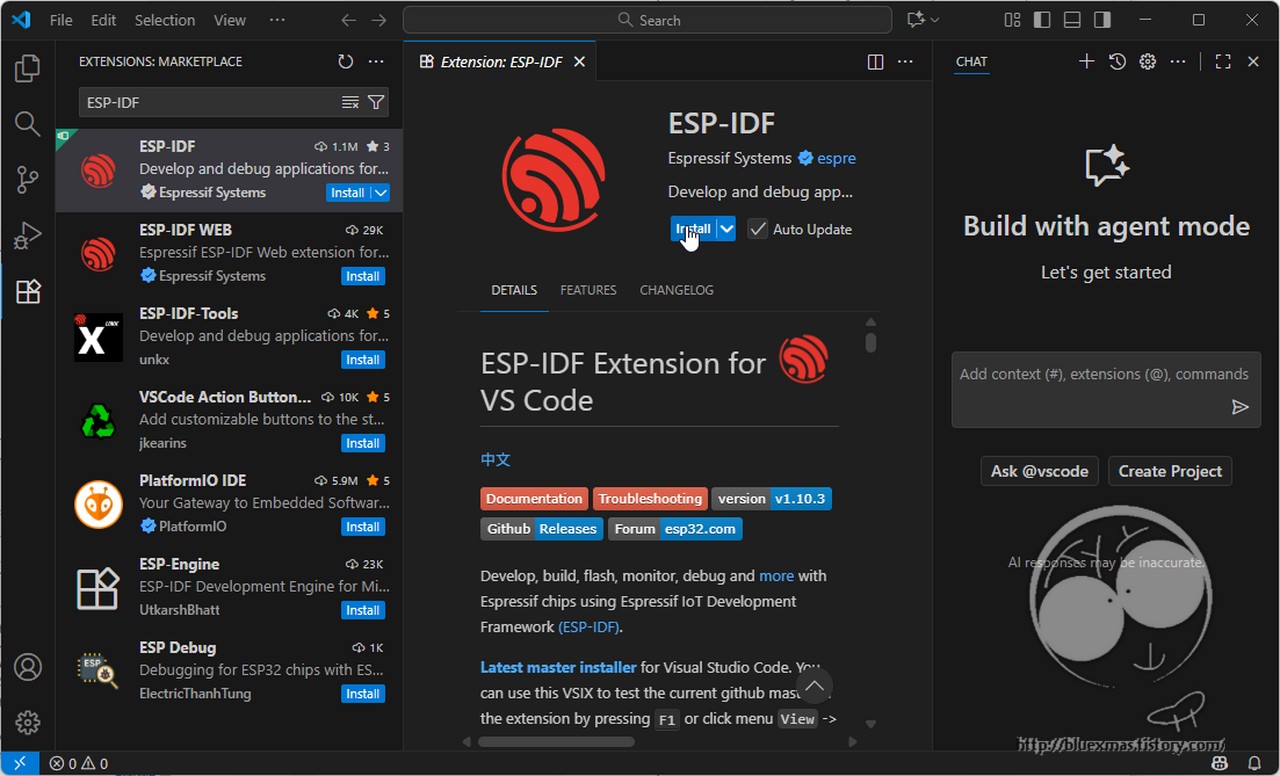Open the Search view in activity bar
The image size is (1280, 776).
click(x=28, y=124)
